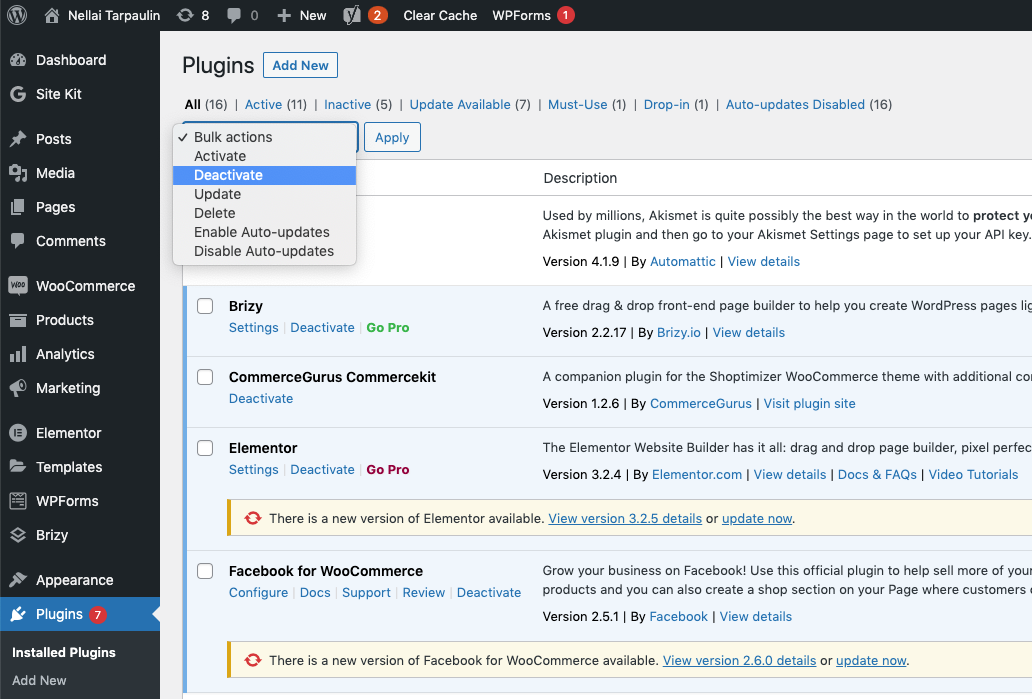The height and width of the screenshot is (699, 1032).
Task: Click the Appearance paintbrush icon
Action: [x=18, y=580]
